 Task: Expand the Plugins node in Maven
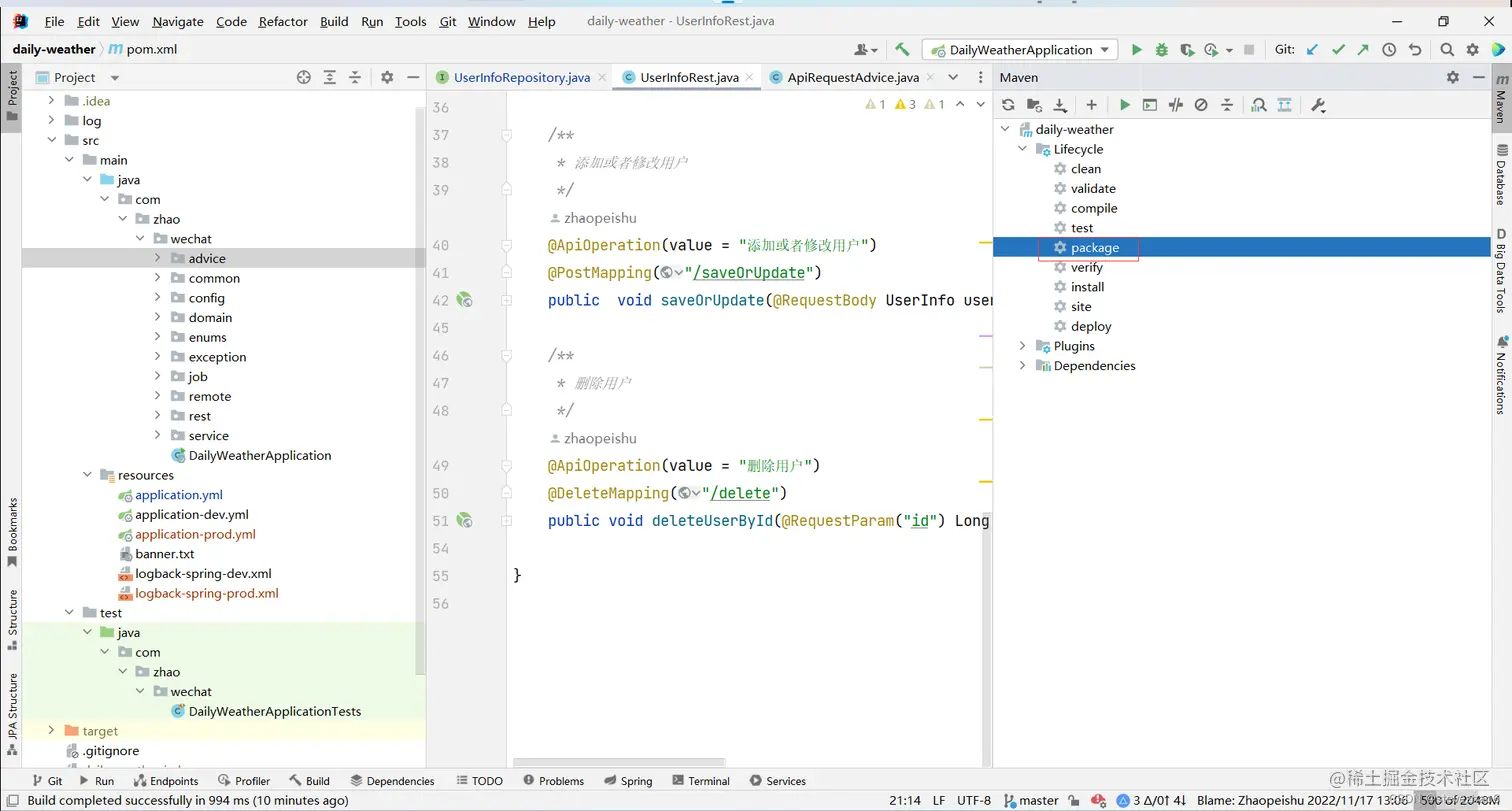pos(1022,346)
